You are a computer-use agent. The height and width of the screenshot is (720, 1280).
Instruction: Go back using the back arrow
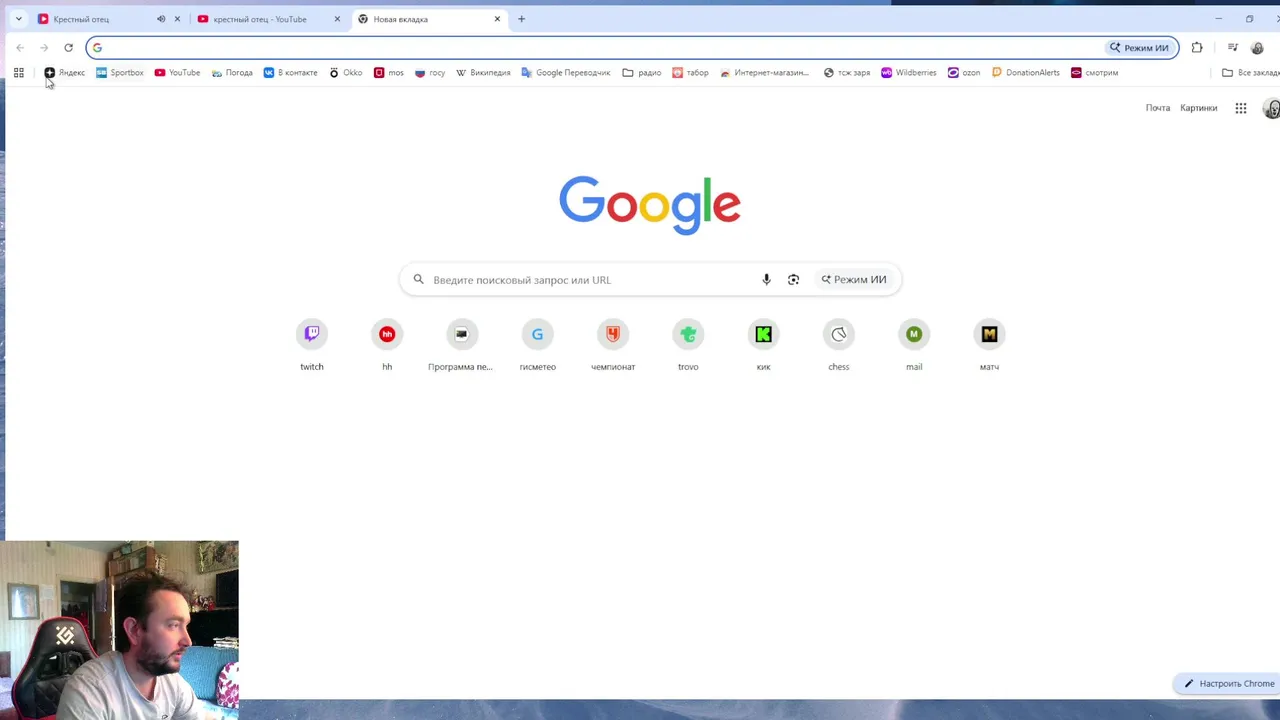click(20, 47)
